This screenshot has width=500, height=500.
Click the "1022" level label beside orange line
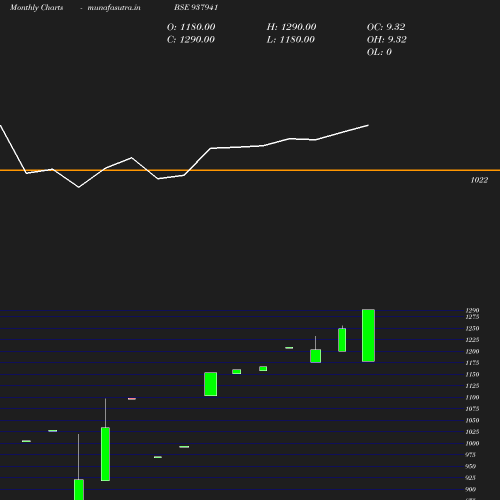pyautogui.click(x=479, y=180)
